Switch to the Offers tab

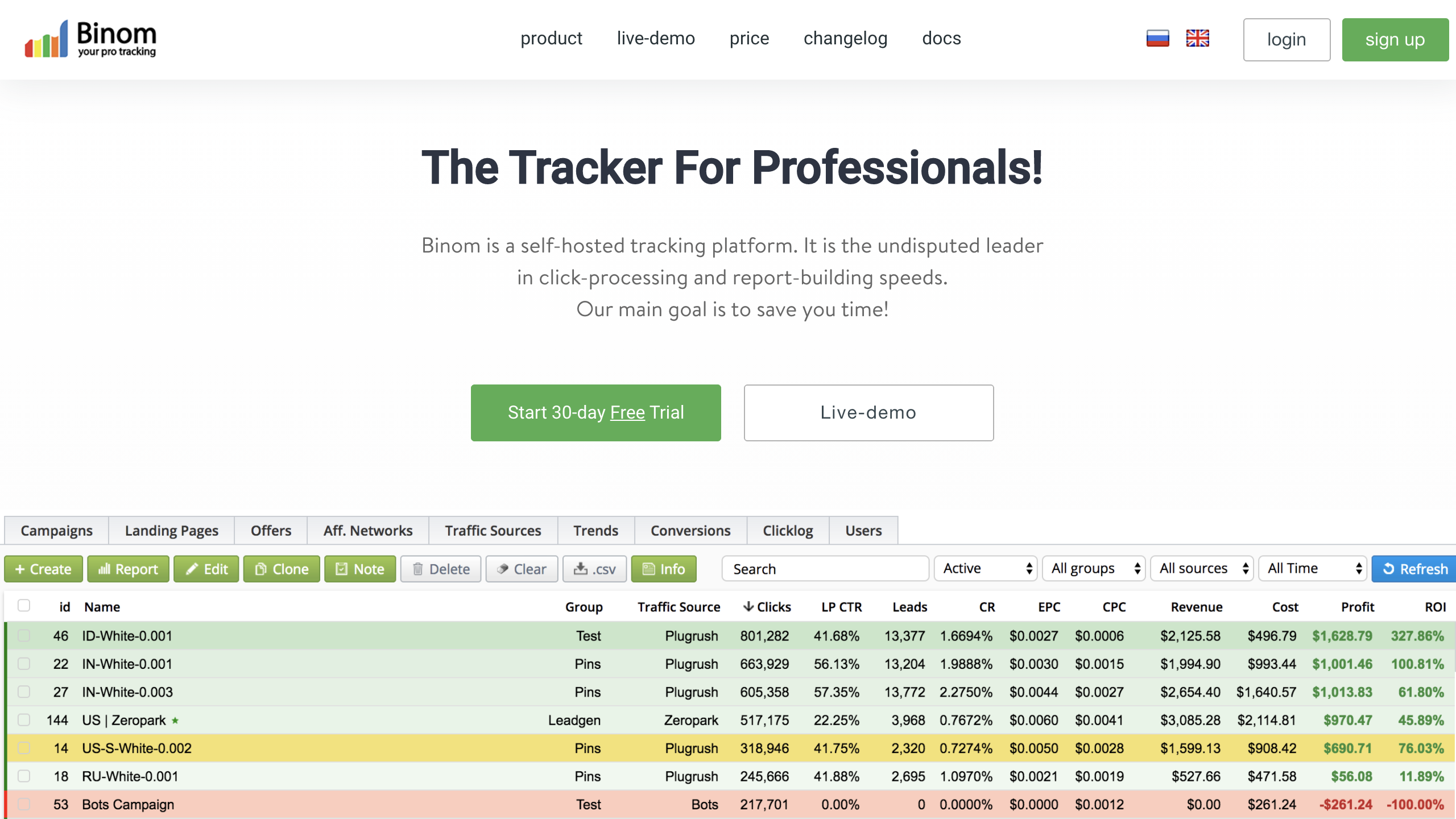271,531
